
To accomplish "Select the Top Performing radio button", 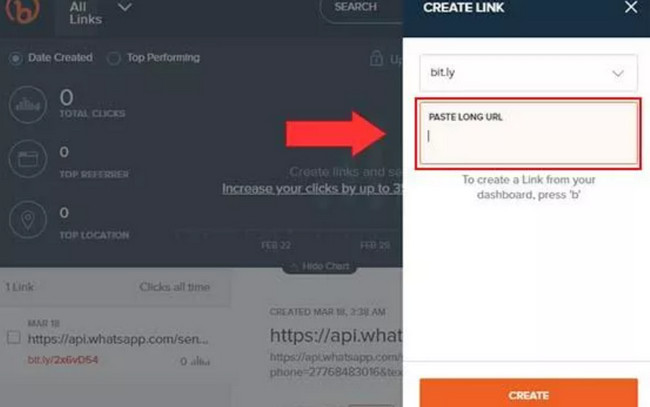I will 114,58.
